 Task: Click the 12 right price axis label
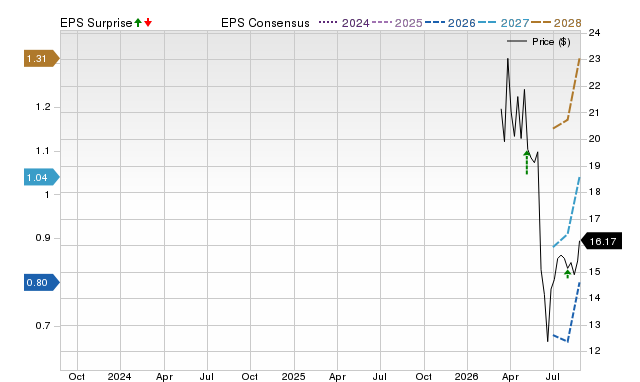pos(594,351)
